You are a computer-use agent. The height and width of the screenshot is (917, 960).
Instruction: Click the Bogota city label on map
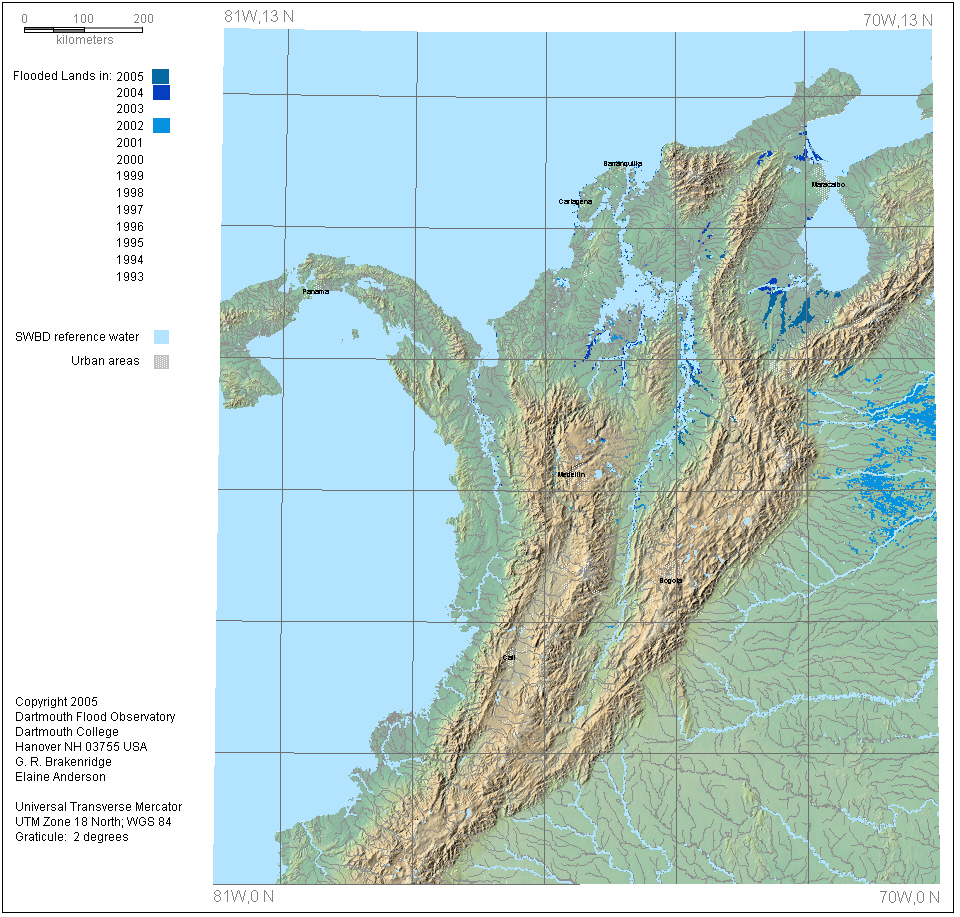(x=671, y=580)
